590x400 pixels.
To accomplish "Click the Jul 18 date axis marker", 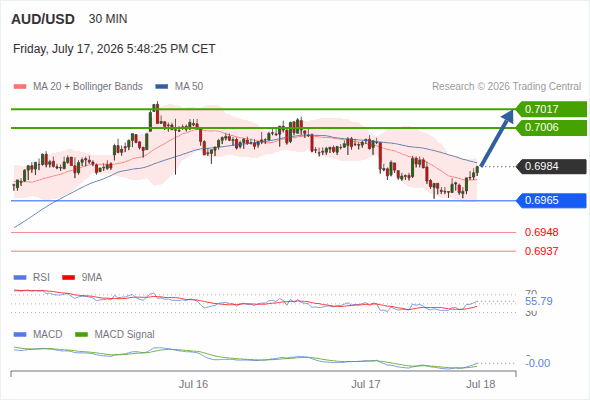I will (x=481, y=384).
